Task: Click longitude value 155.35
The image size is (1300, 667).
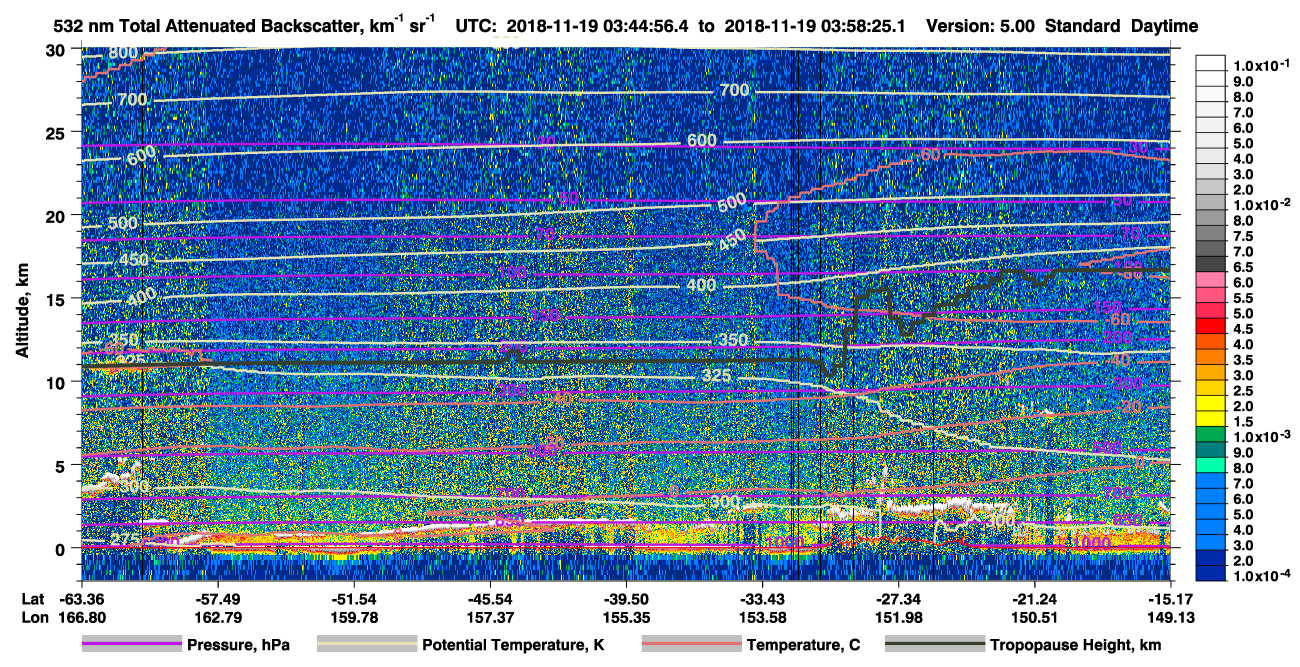Action: pyautogui.click(x=626, y=617)
